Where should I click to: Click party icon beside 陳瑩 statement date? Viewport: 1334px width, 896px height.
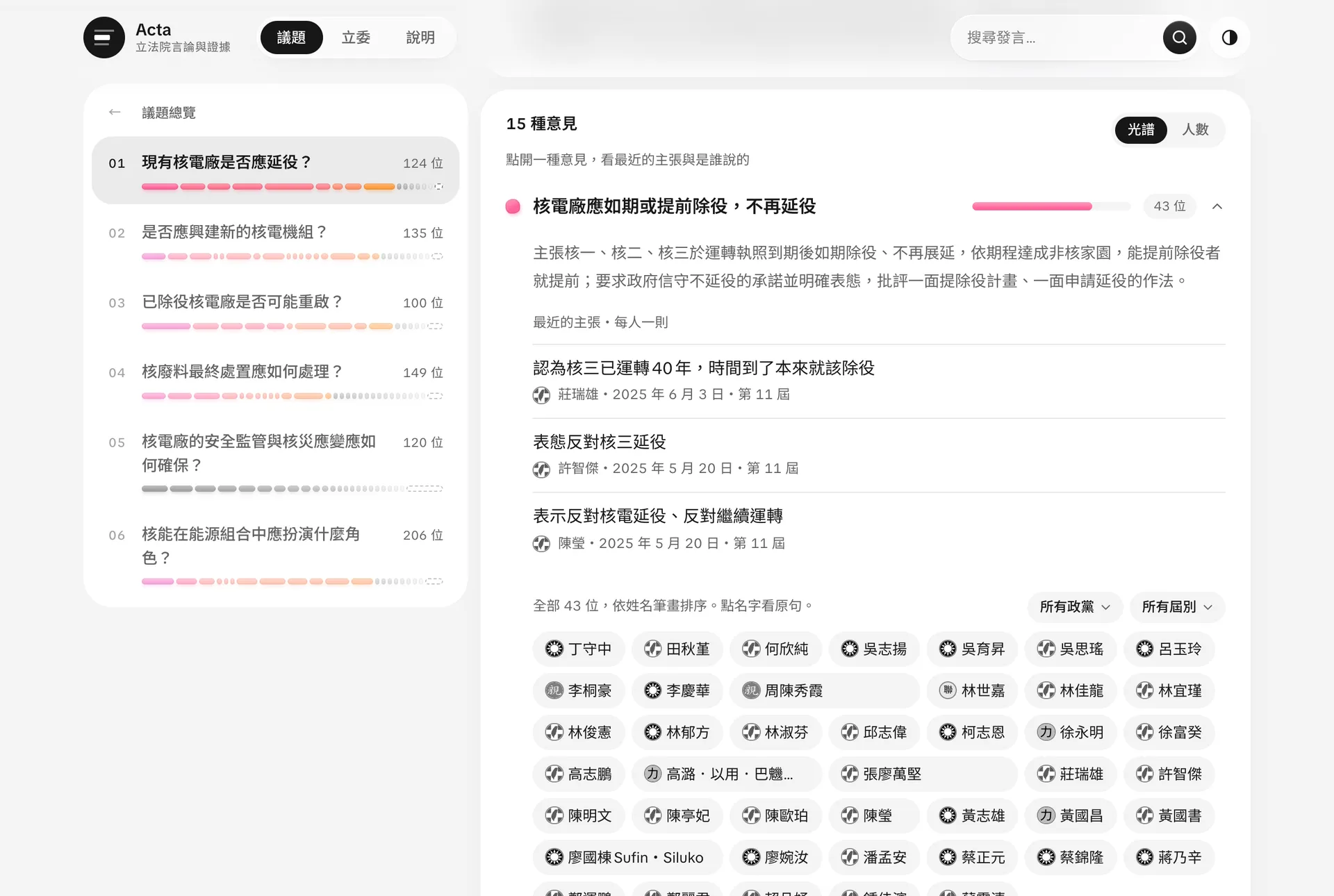point(541,544)
